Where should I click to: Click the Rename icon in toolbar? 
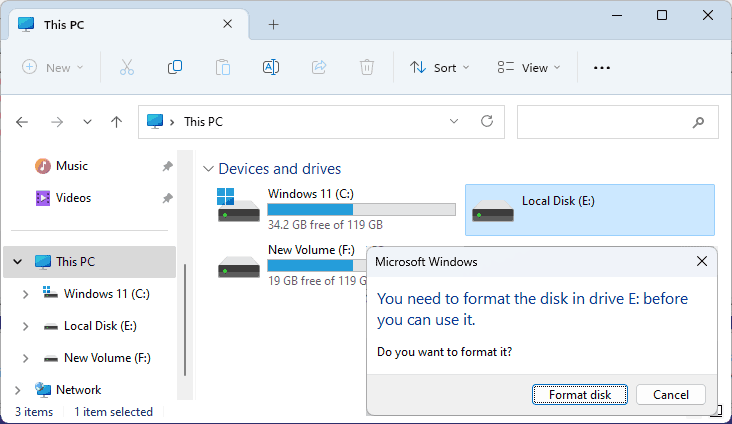pyautogui.click(x=270, y=67)
